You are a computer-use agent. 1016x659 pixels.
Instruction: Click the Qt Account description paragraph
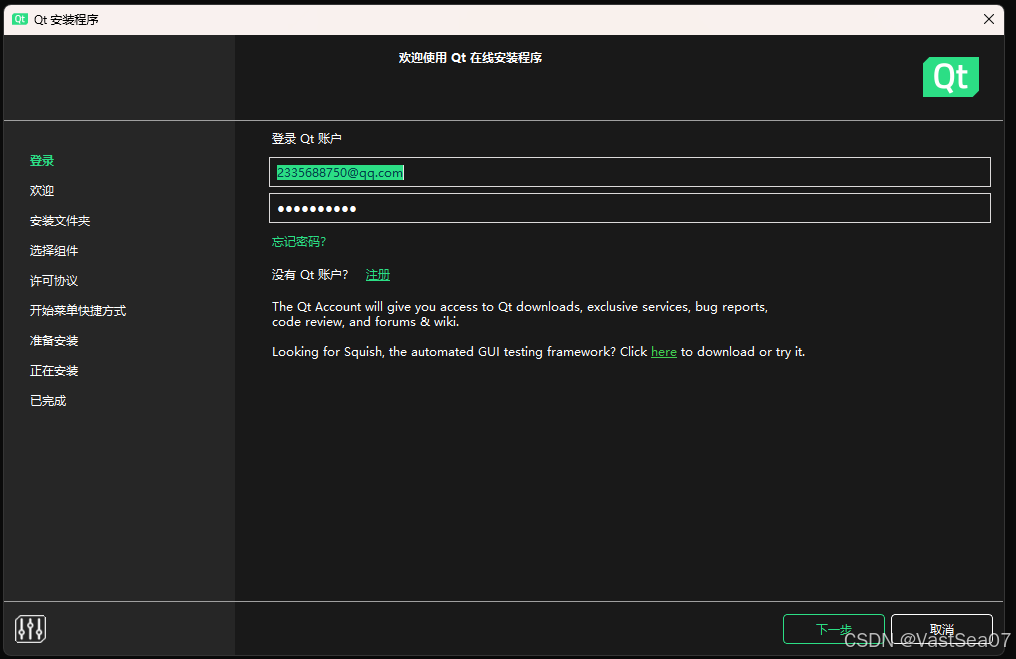(520, 314)
